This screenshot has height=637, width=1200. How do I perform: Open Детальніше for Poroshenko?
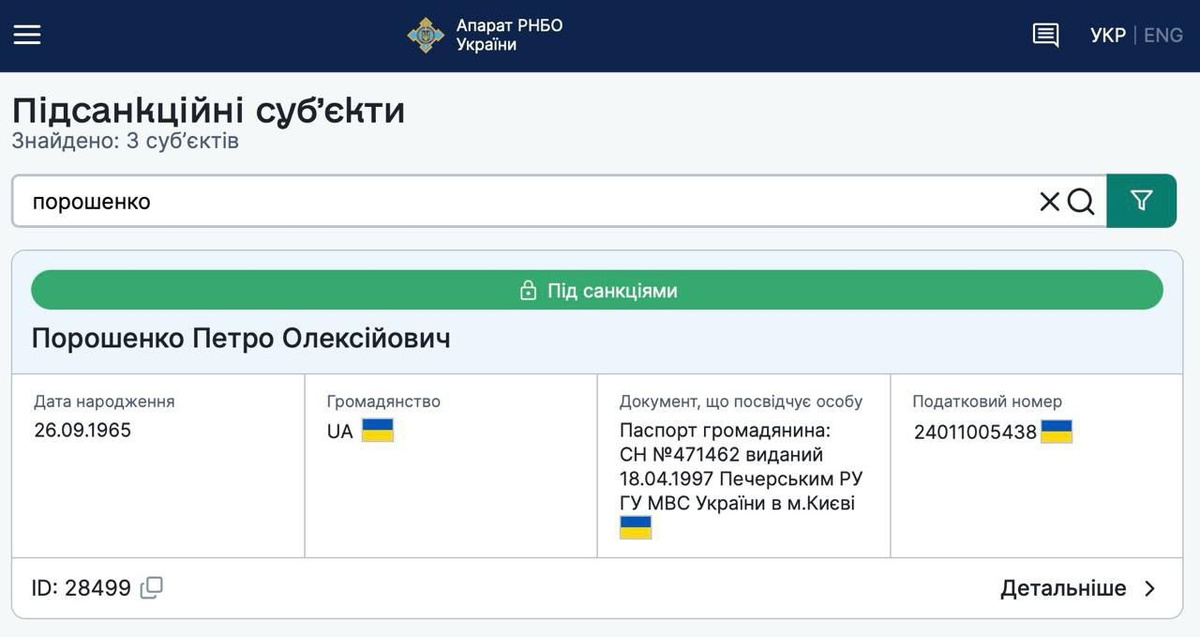coord(1063,588)
